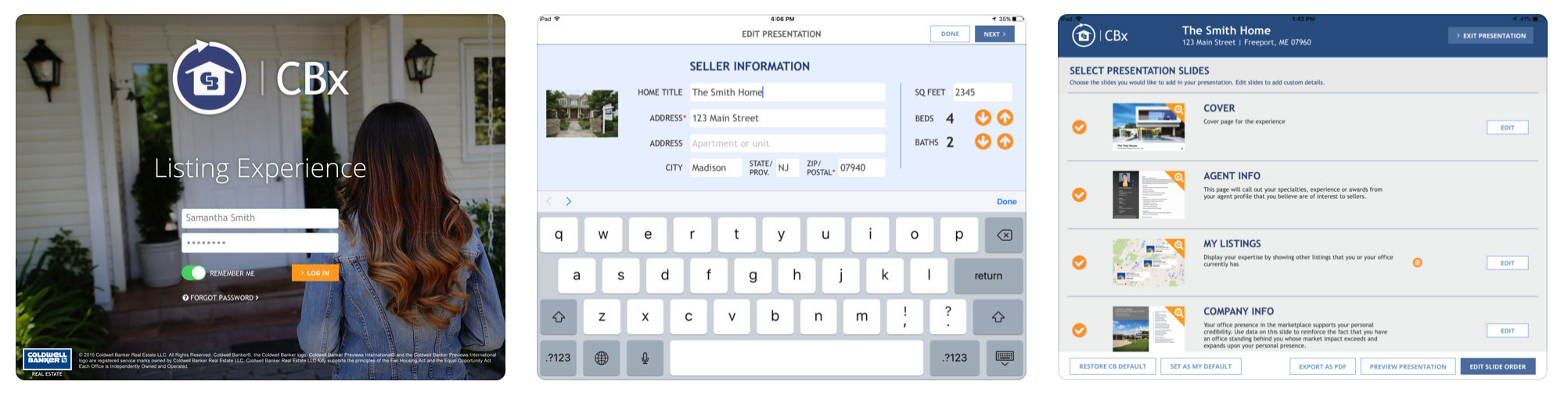Select Edit Slide Order
The height and width of the screenshot is (396, 1568).
coord(1498,366)
